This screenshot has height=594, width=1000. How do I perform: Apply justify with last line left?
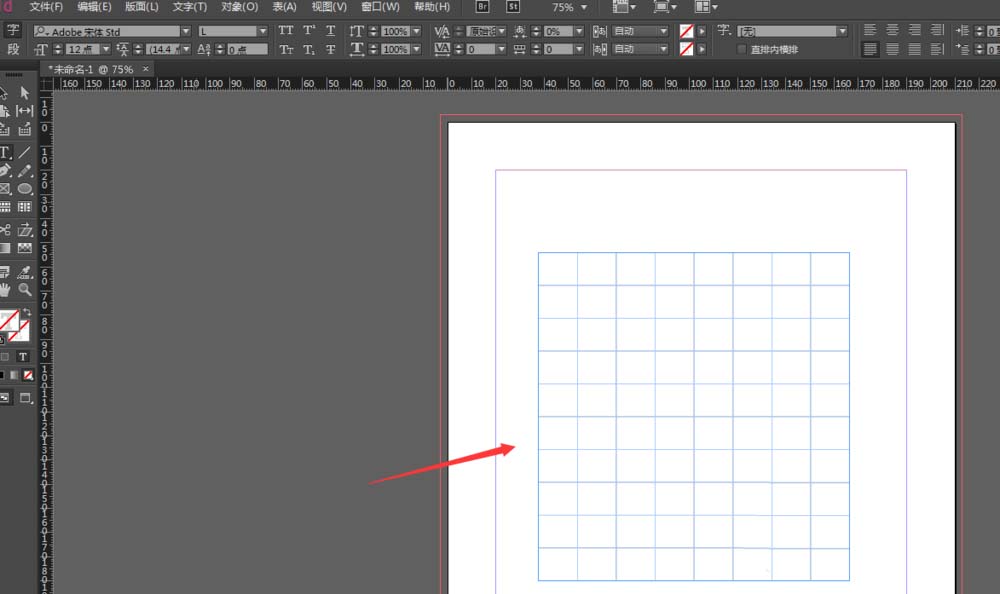point(870,48)
